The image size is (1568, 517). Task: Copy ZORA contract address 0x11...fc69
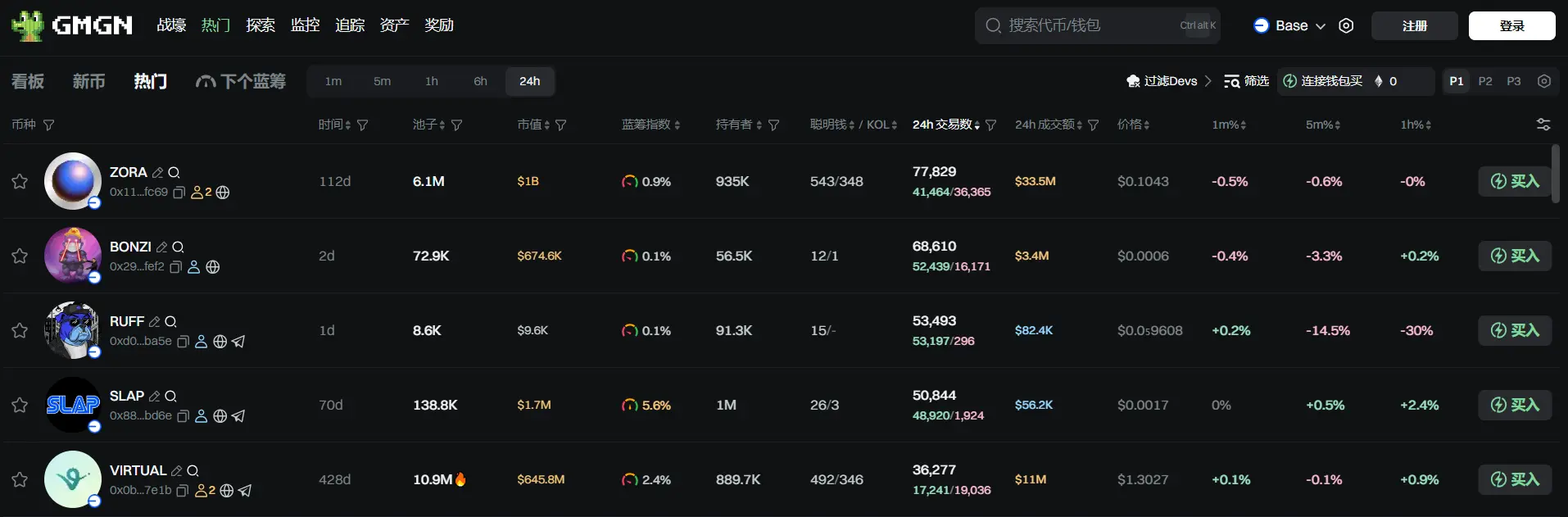click(x=179, y=193)
